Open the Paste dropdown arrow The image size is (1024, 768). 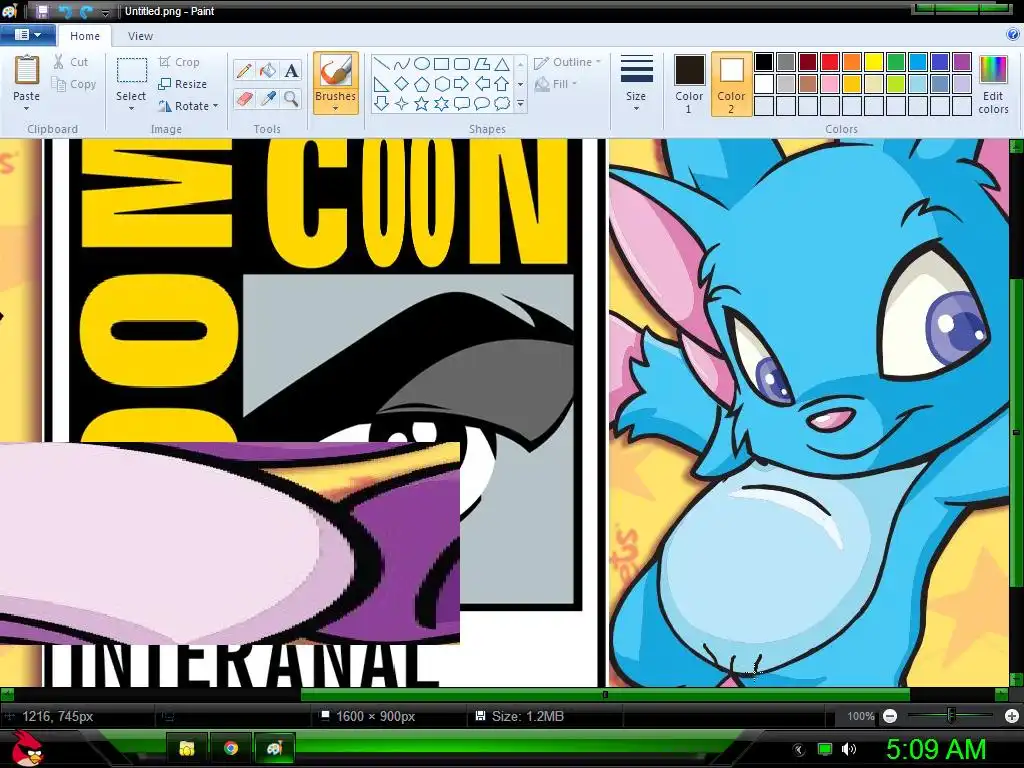27,108
